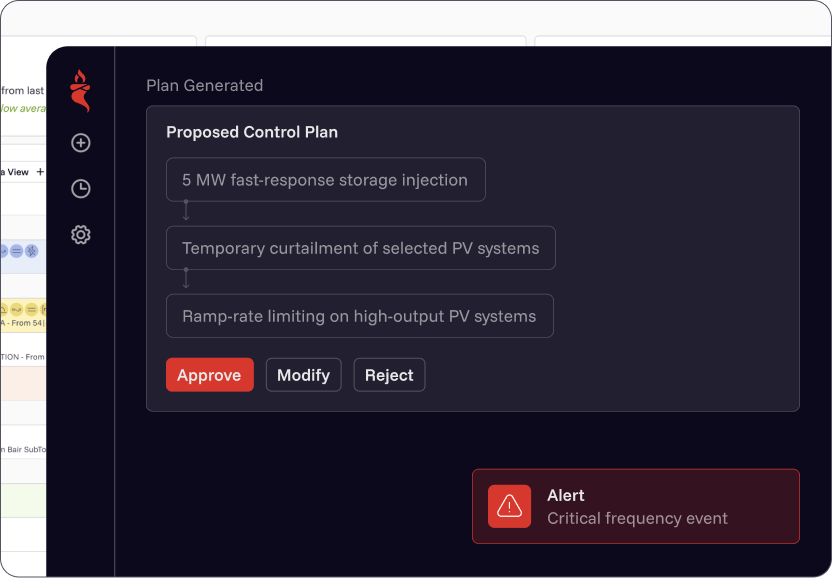This screenshot has width=832, height=578.
Task: Select Ramp-rate limiting on high-output PV step
Action: tap(359, 316)
